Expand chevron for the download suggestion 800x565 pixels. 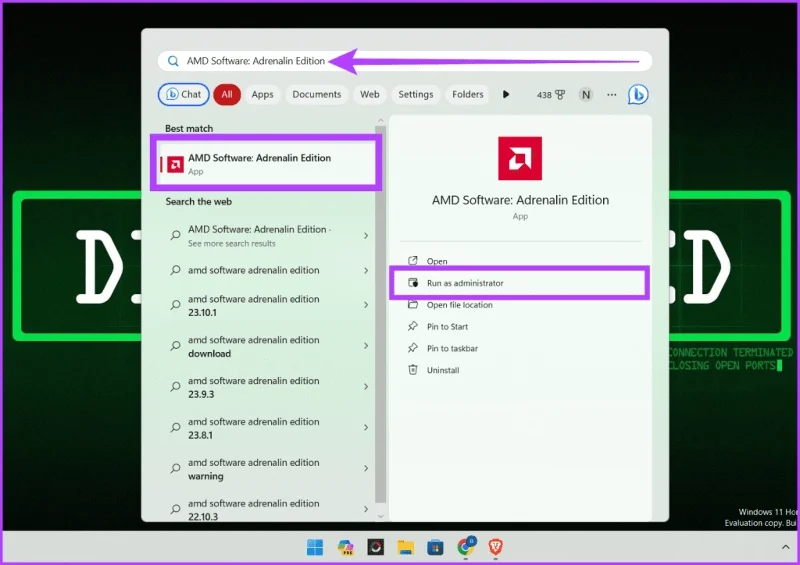(366, 346)
